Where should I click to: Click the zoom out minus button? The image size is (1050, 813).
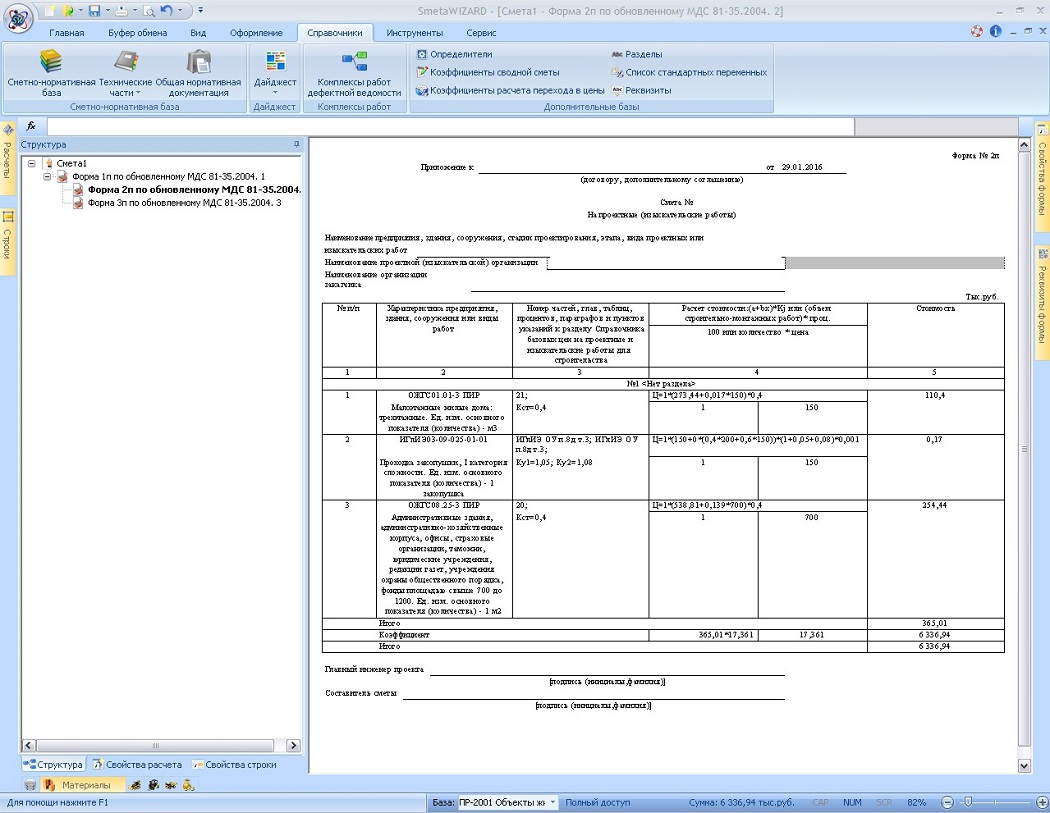click(947, 802)
